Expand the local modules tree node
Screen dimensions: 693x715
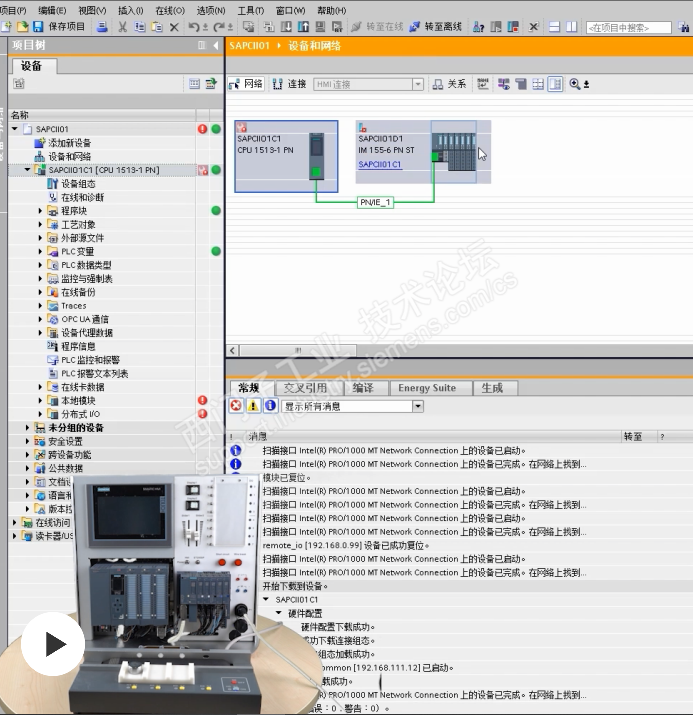(x=40, y=400)
